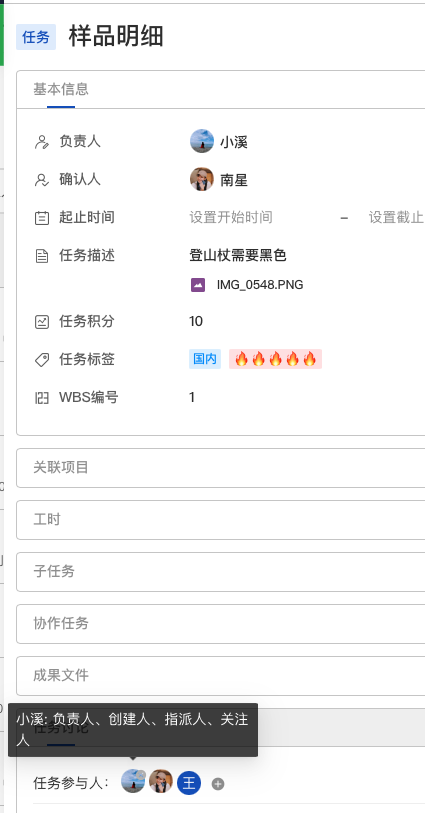The width and height of the screenshot is (425, 813).
Task: Click the purple image file icon
Action: pos(197,285)
